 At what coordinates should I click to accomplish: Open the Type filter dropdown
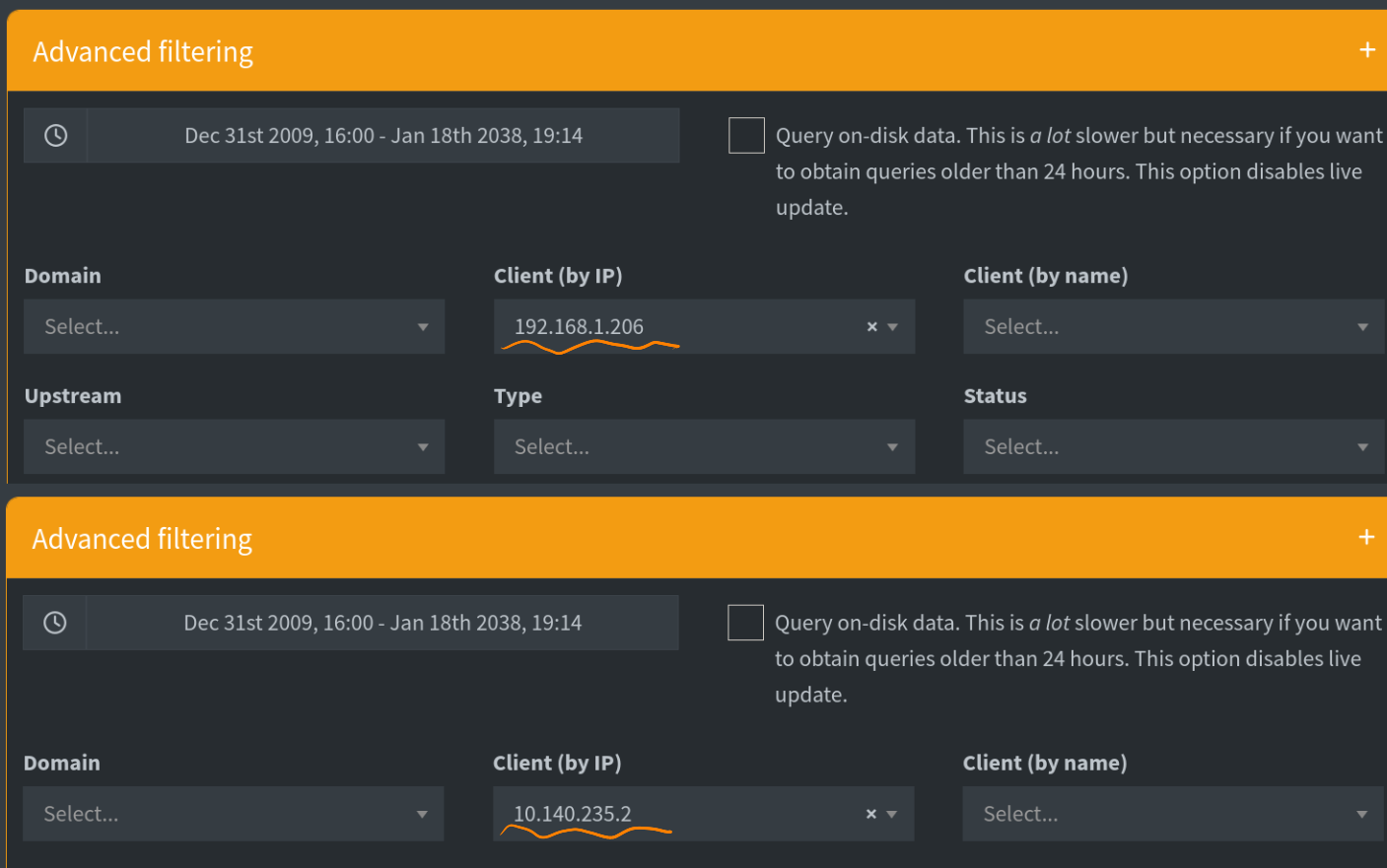click(x=704, y=446)
